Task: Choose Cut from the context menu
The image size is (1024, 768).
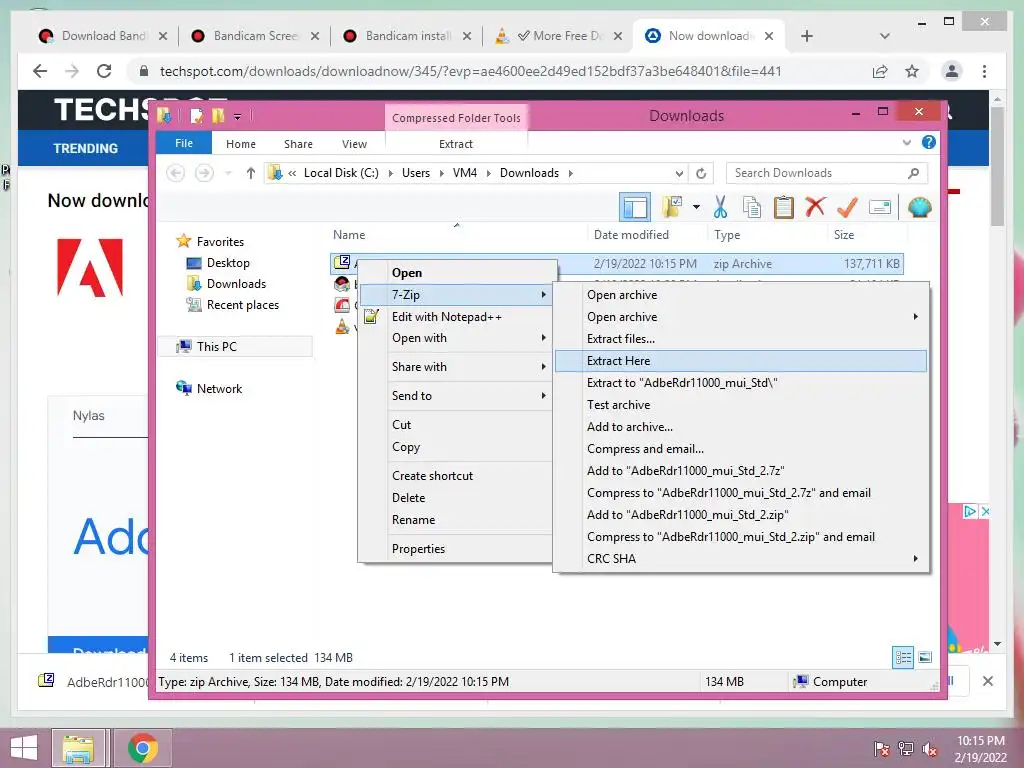Action: coord(455,424)
